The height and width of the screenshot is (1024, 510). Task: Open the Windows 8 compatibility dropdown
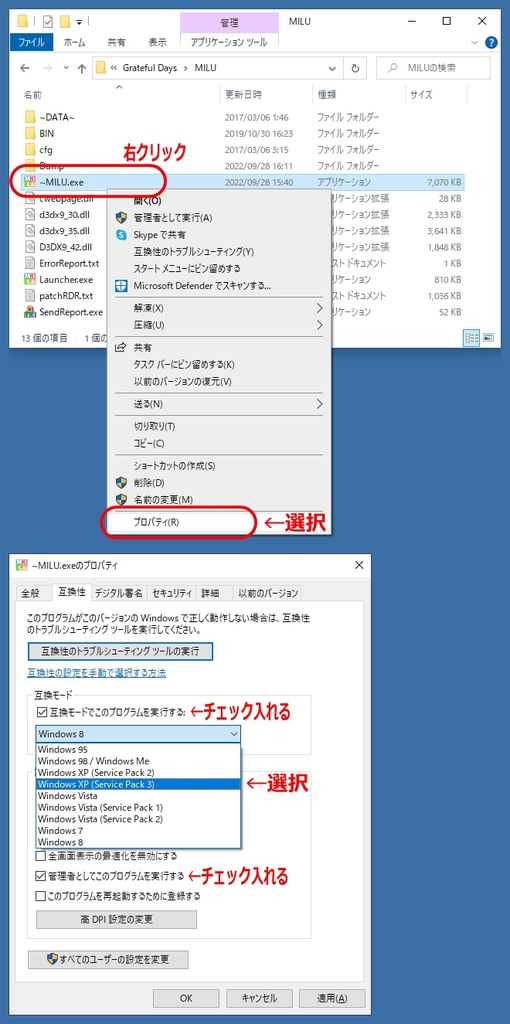coord(138,733)
